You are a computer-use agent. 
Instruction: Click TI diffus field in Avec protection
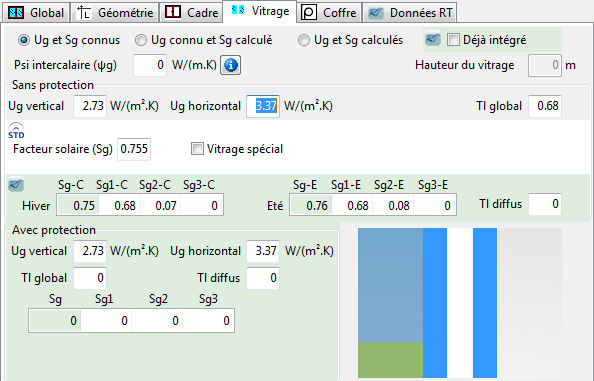(263, 278)
